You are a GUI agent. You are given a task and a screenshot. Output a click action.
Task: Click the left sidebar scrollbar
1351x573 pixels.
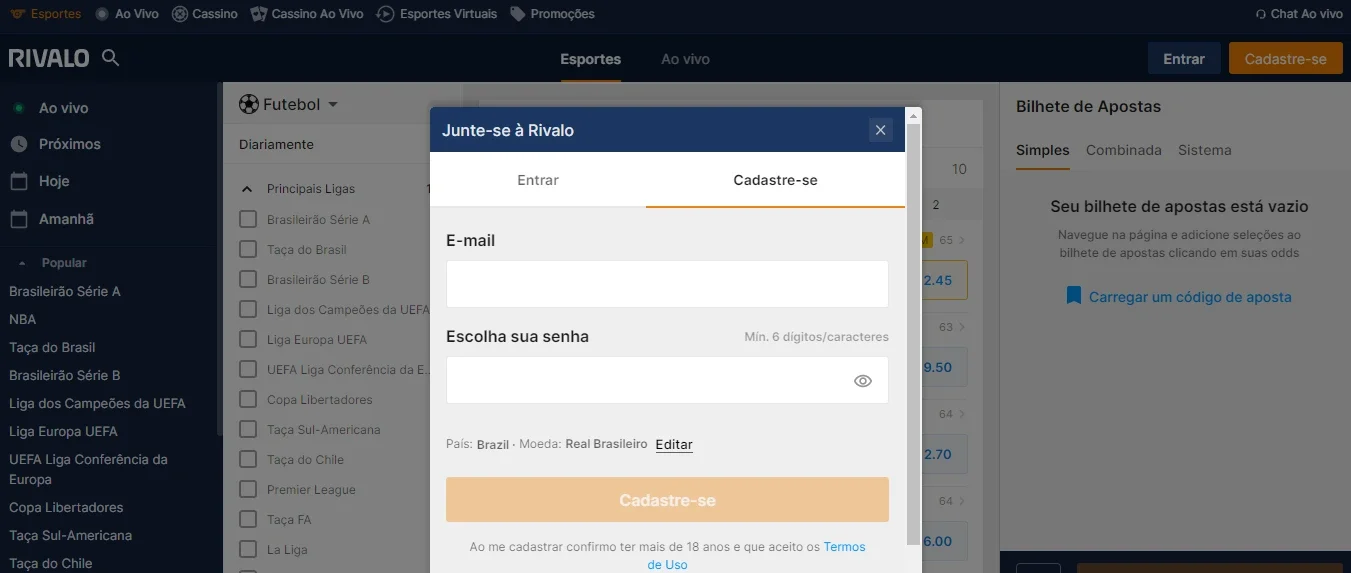click(220, 260)
